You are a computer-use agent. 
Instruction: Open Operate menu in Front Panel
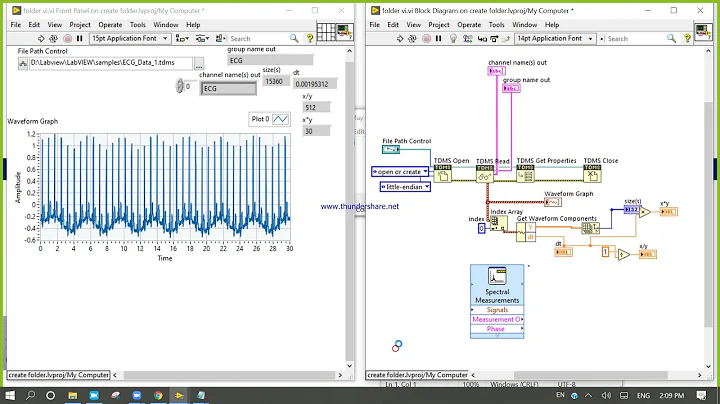[x=110, y=25]
